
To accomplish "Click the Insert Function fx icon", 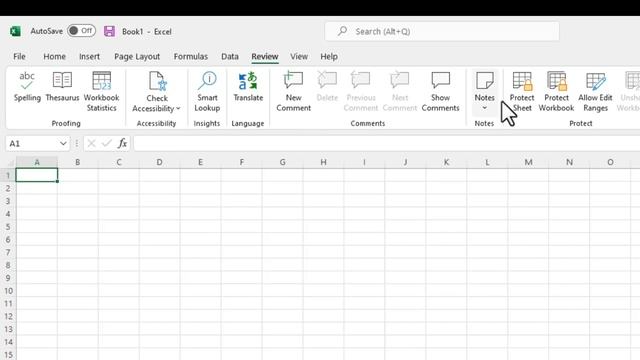I will click(x=122, y=143).
